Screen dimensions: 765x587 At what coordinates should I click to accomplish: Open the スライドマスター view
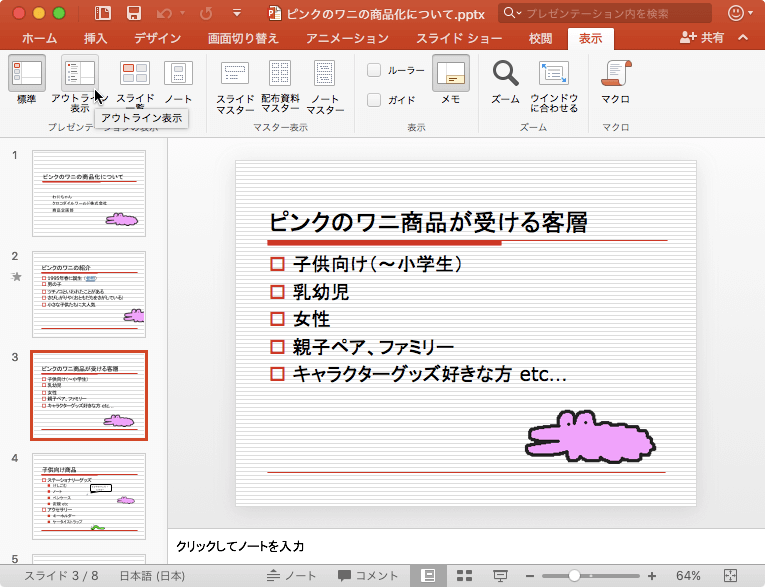tap(235, 74)
